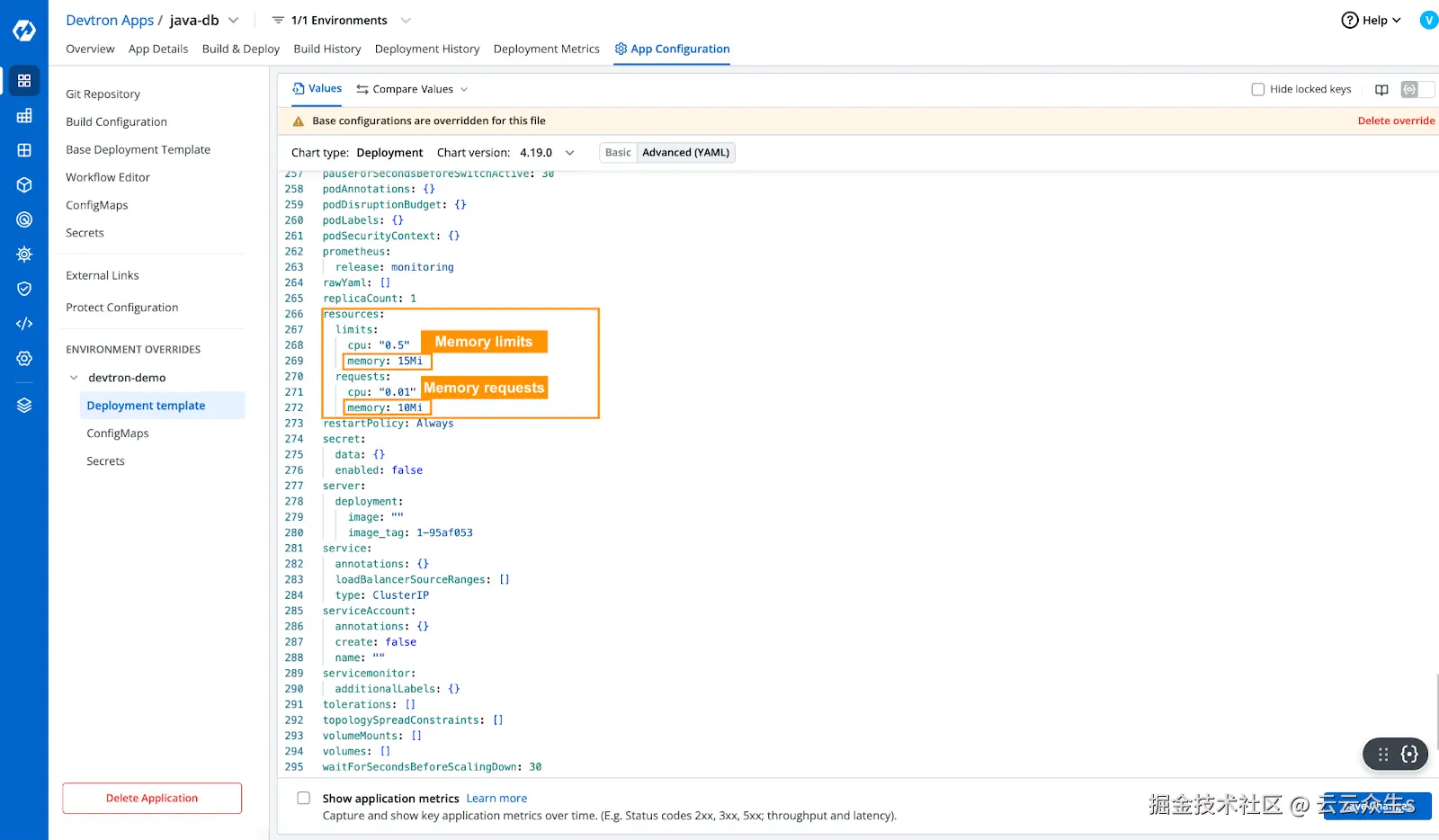Open the Chart version 4.19.0 dropdown
Image resolution: width=1439 pixels, height=840 pixels.
(x=569, y=152)
